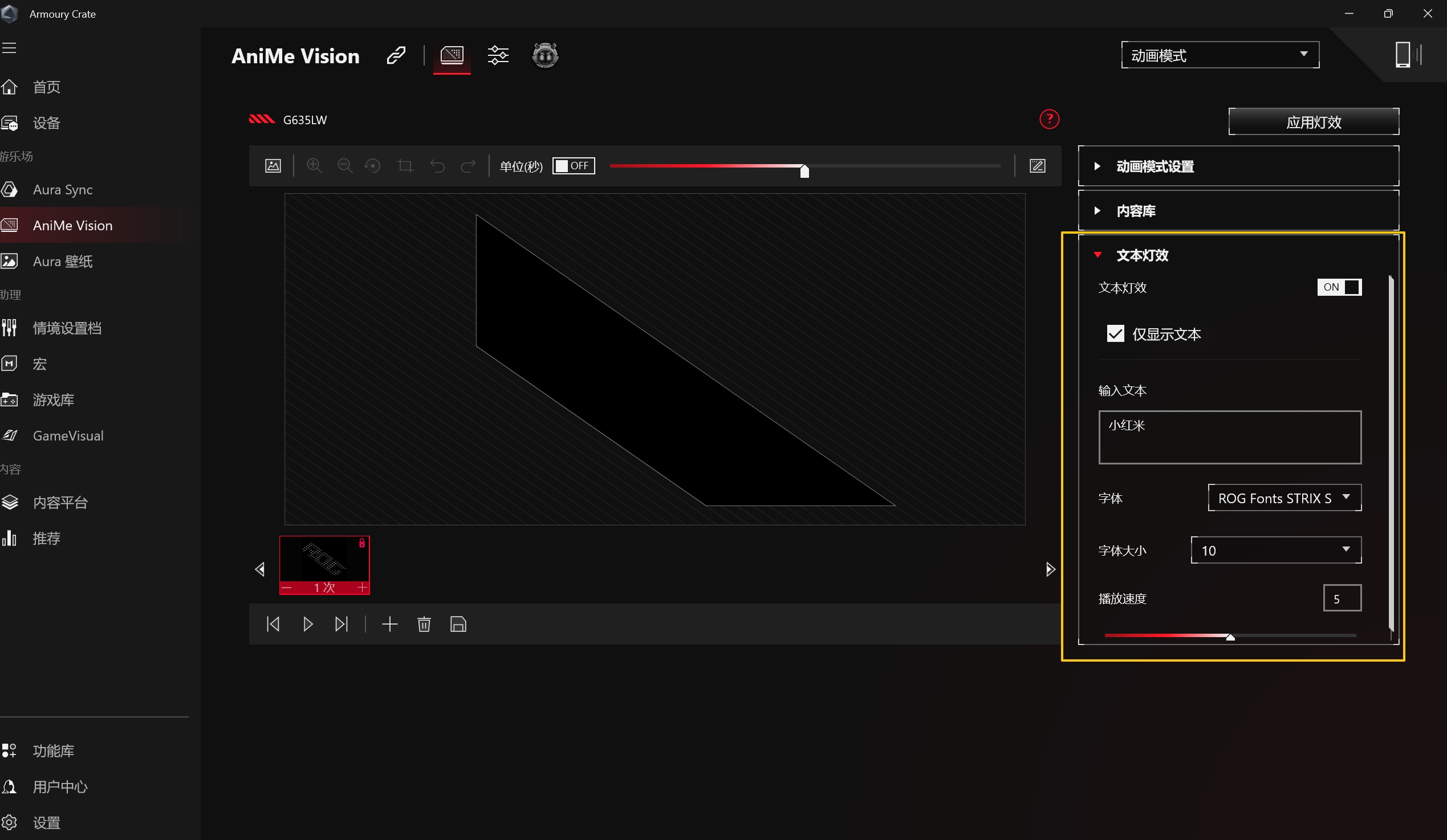Open the 字体大小 dropdown showing 10
Screen dimensions: 1447x840
(x=1276, y=551)
